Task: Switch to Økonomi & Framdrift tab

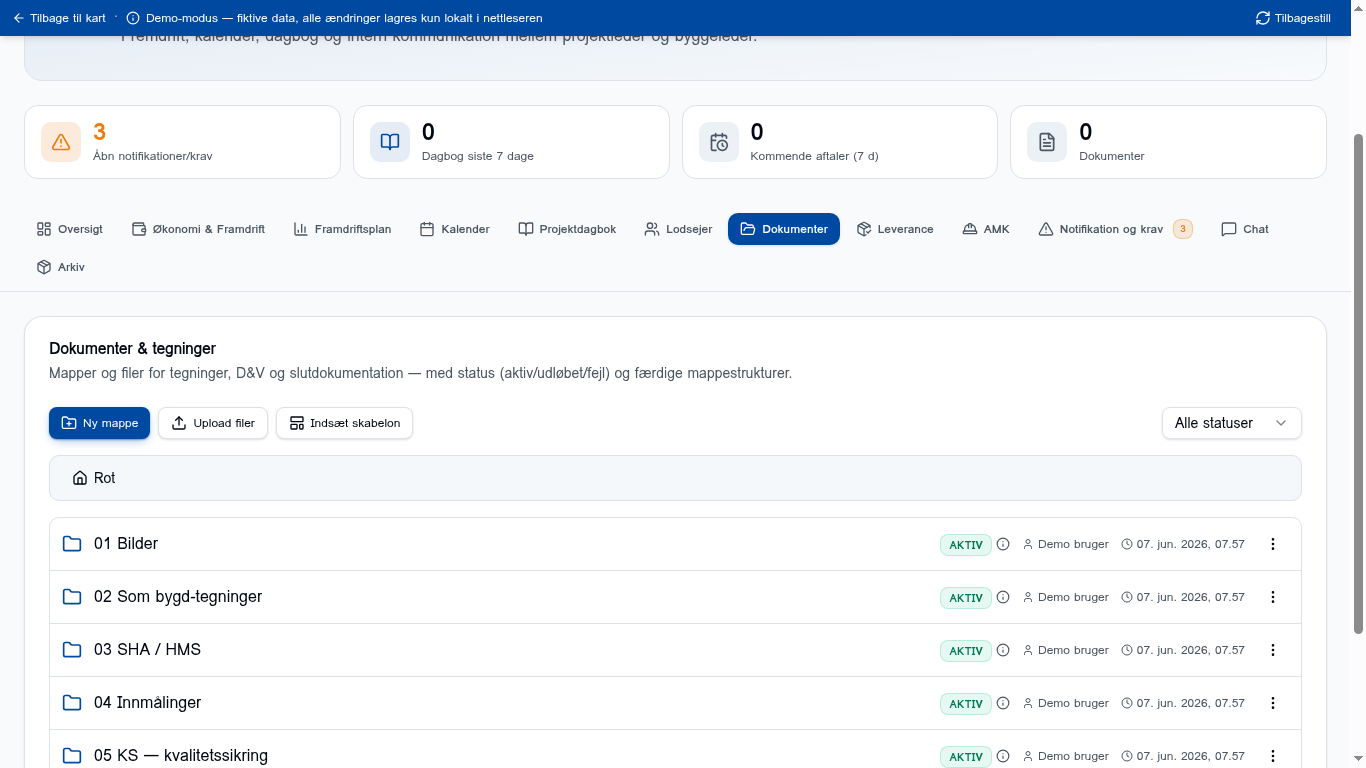Action: [x=198, y=229]
